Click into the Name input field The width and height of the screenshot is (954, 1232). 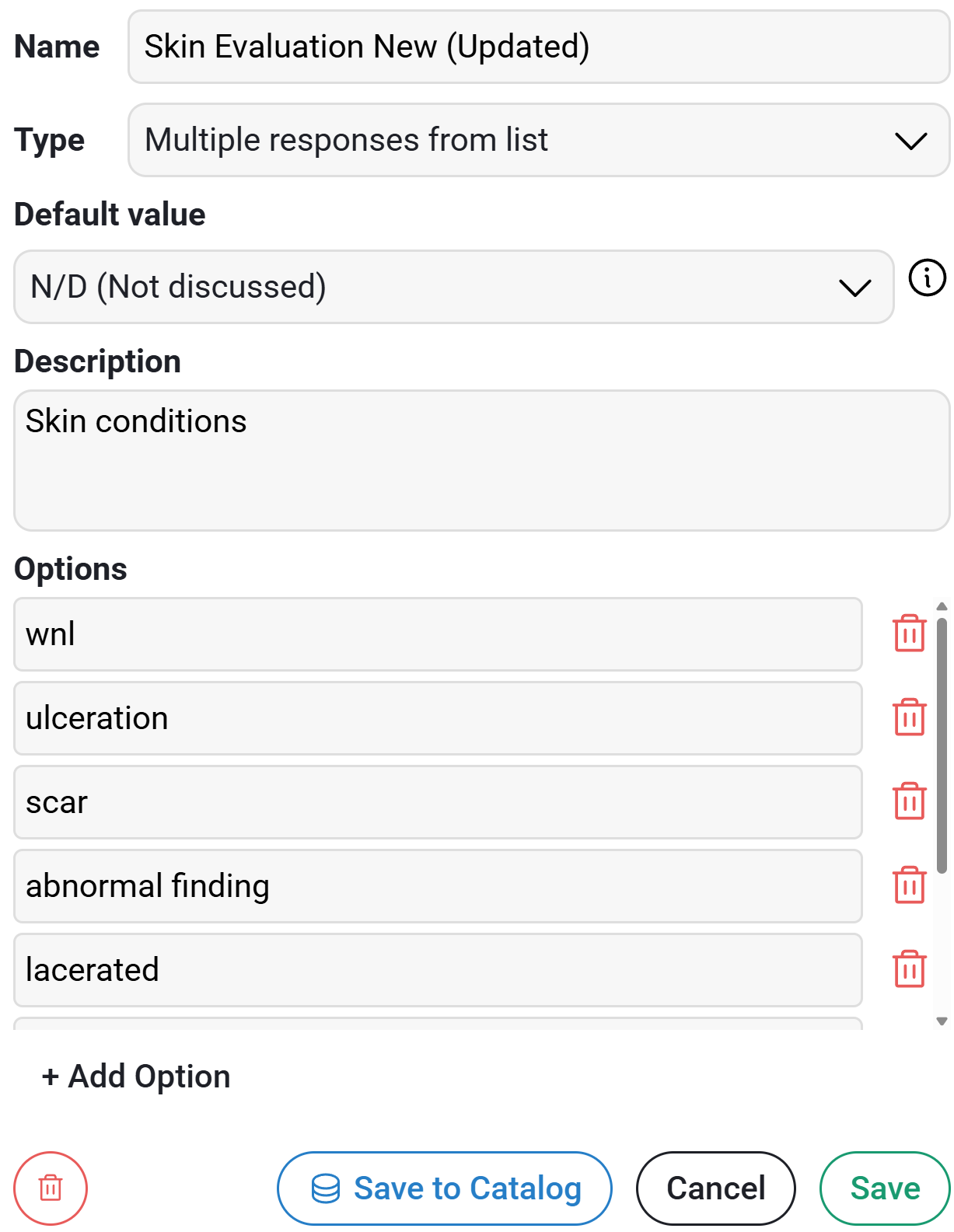(x=538, y=47)
